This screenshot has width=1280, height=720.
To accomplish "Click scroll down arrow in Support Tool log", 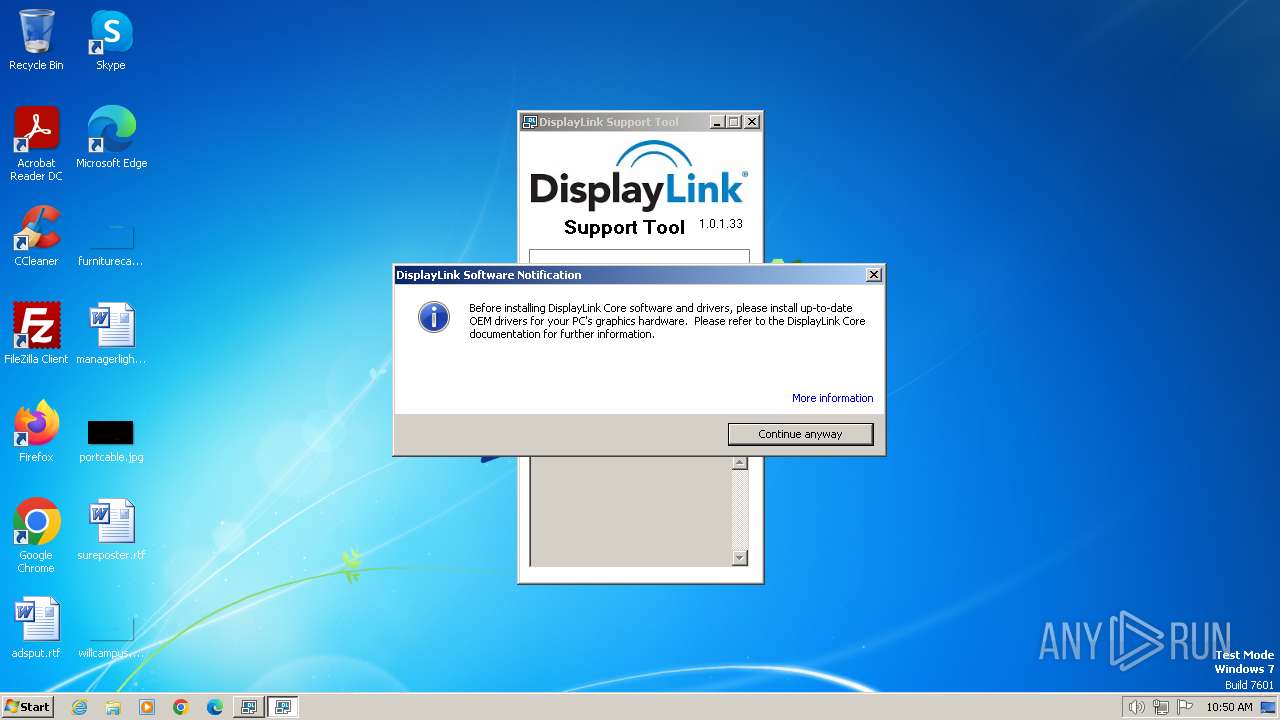I will pos(740,558).
